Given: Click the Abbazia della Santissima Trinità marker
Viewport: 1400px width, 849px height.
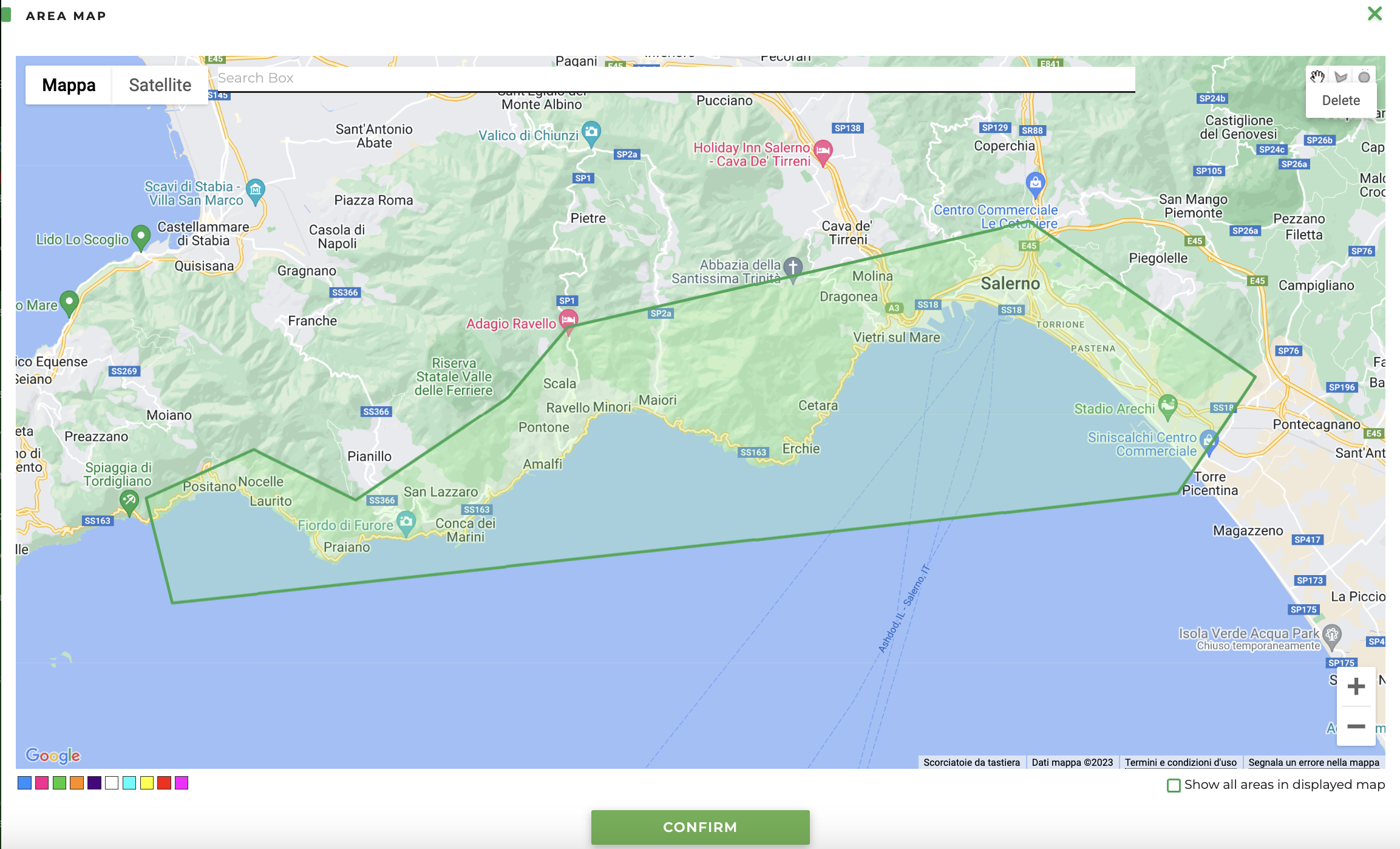Looking at the screenshot, I should (x=793, y=267).
